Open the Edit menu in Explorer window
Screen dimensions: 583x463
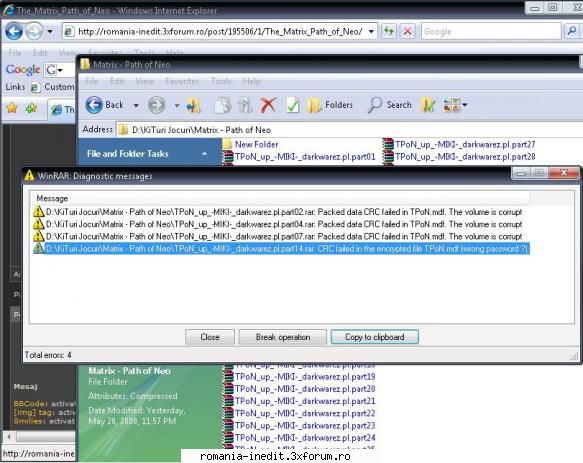pyautogui.click(x=117, y=81)
